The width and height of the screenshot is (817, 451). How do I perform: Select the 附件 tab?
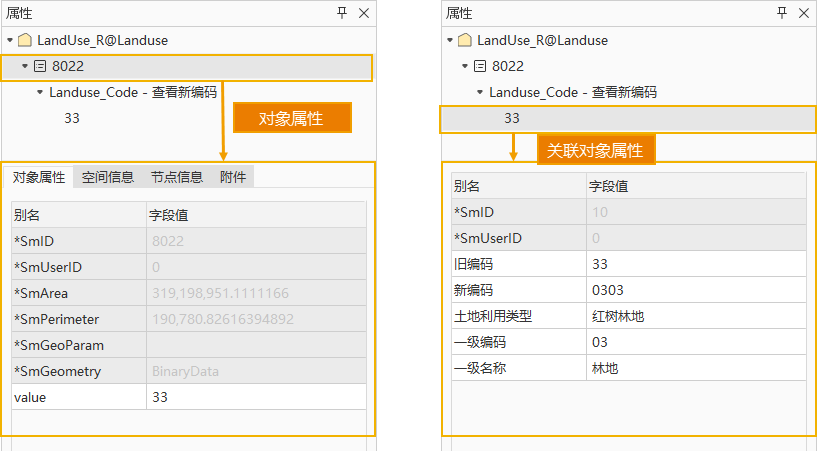(x=233, y=177)
